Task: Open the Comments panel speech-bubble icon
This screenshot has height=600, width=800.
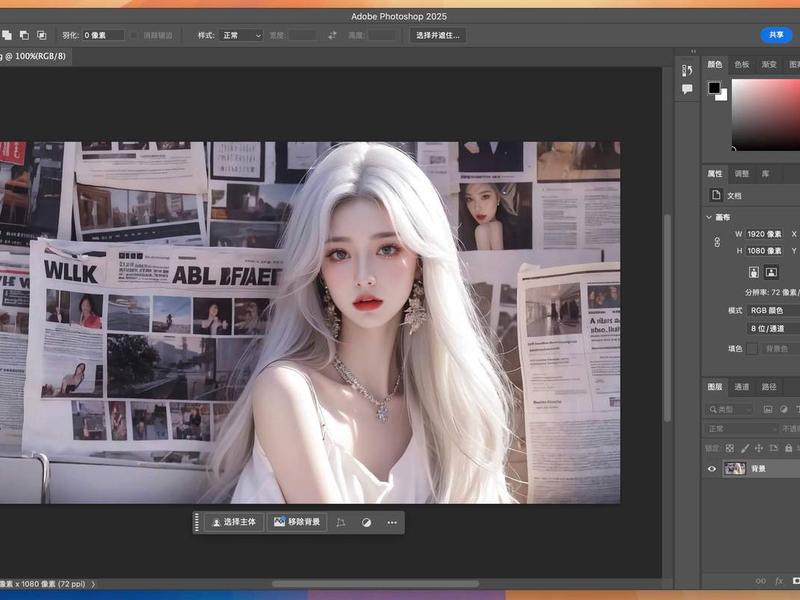Action: coord(687,89)
